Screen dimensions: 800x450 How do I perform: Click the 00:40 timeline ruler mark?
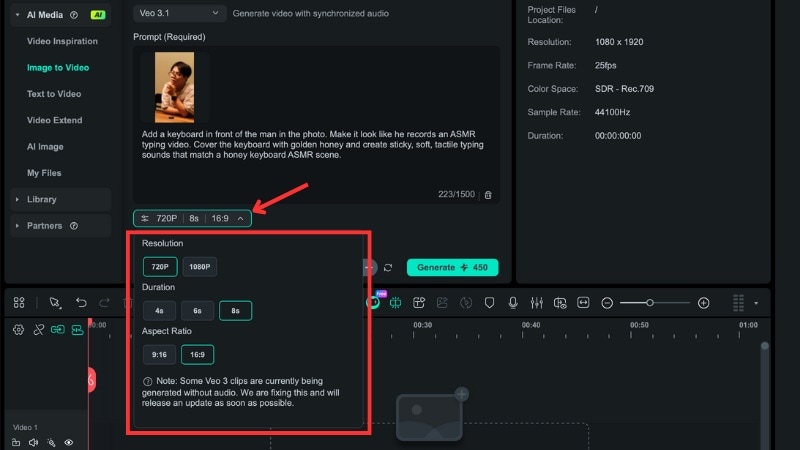(x=531, y=325)
